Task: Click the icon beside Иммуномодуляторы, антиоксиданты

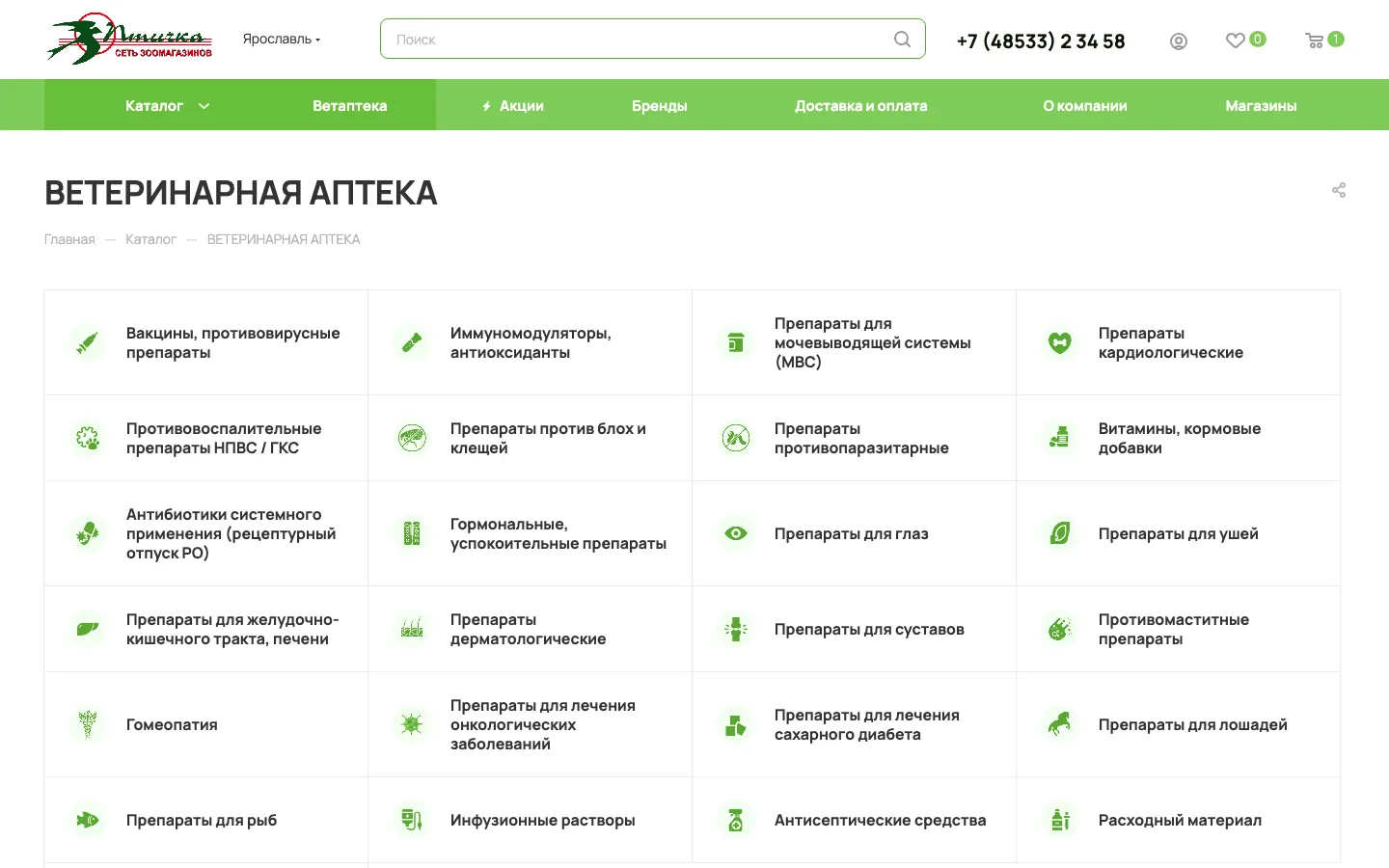Action: tap(412, 342)
